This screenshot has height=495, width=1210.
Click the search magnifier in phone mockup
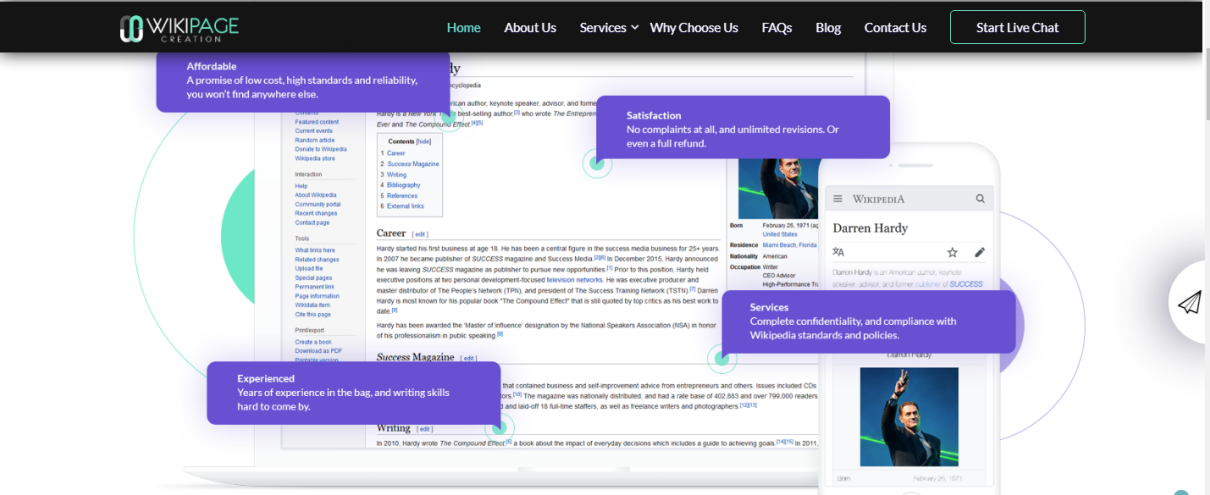[981, 199]
